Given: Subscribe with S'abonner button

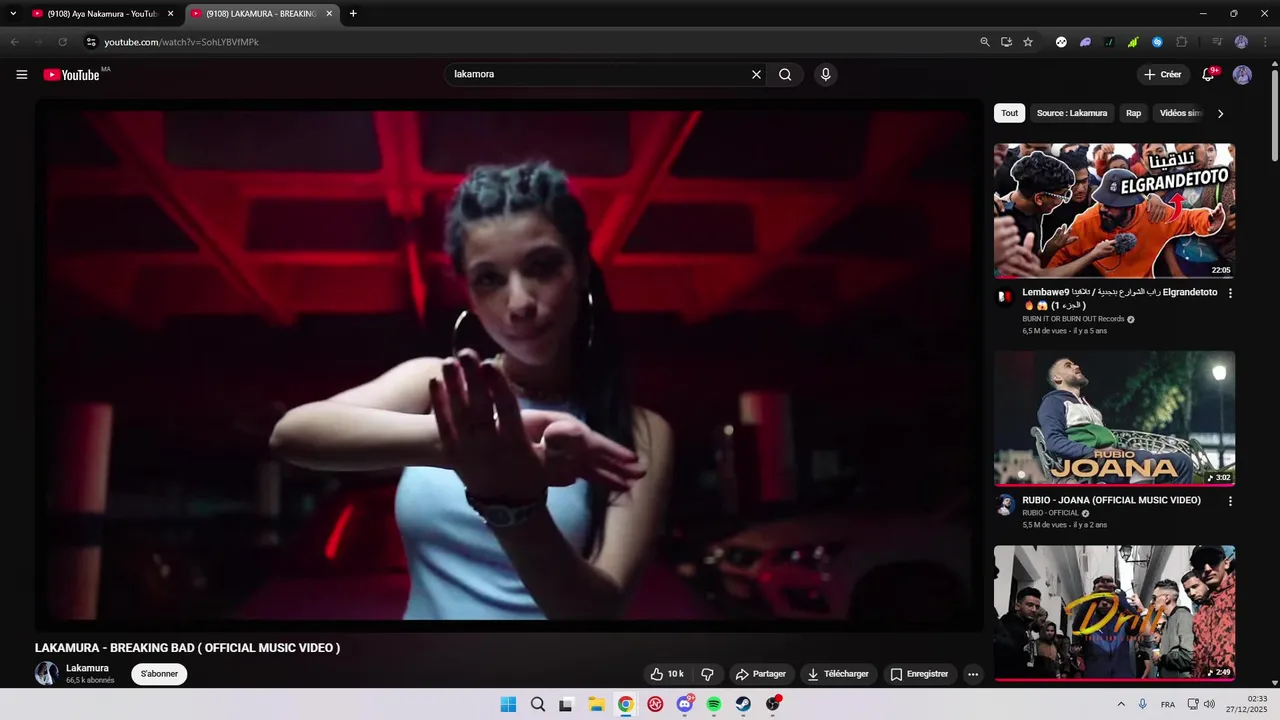Looking at the screenshot, I should (159, 674).
